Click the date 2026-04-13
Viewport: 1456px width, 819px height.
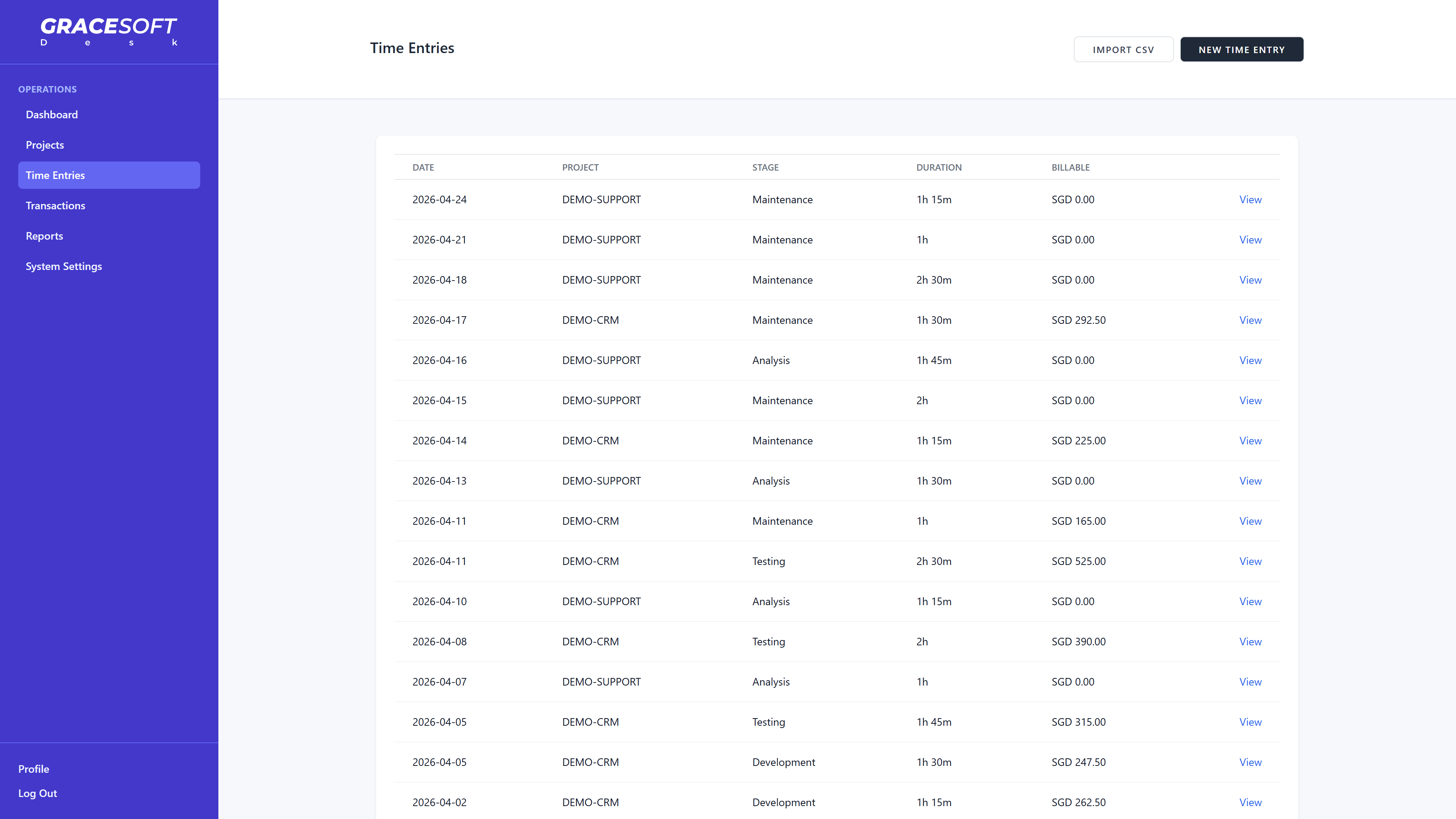click(x=440, y=481)
